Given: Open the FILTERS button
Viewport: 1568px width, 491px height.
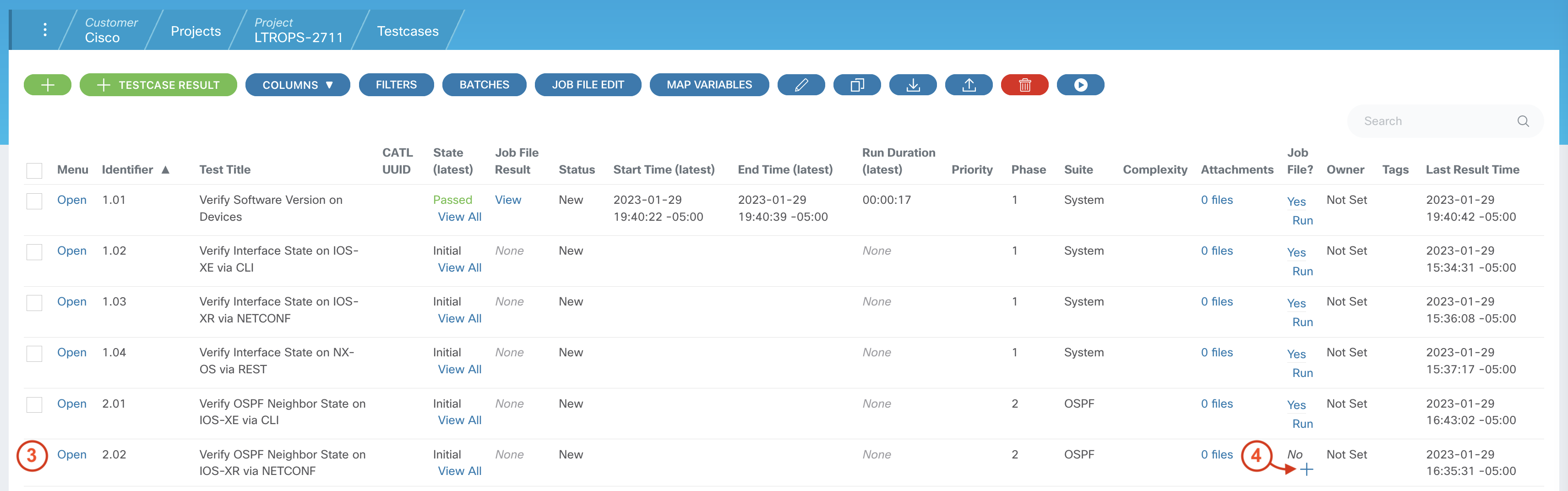Looking at the screenshot, I should (396, 85).
